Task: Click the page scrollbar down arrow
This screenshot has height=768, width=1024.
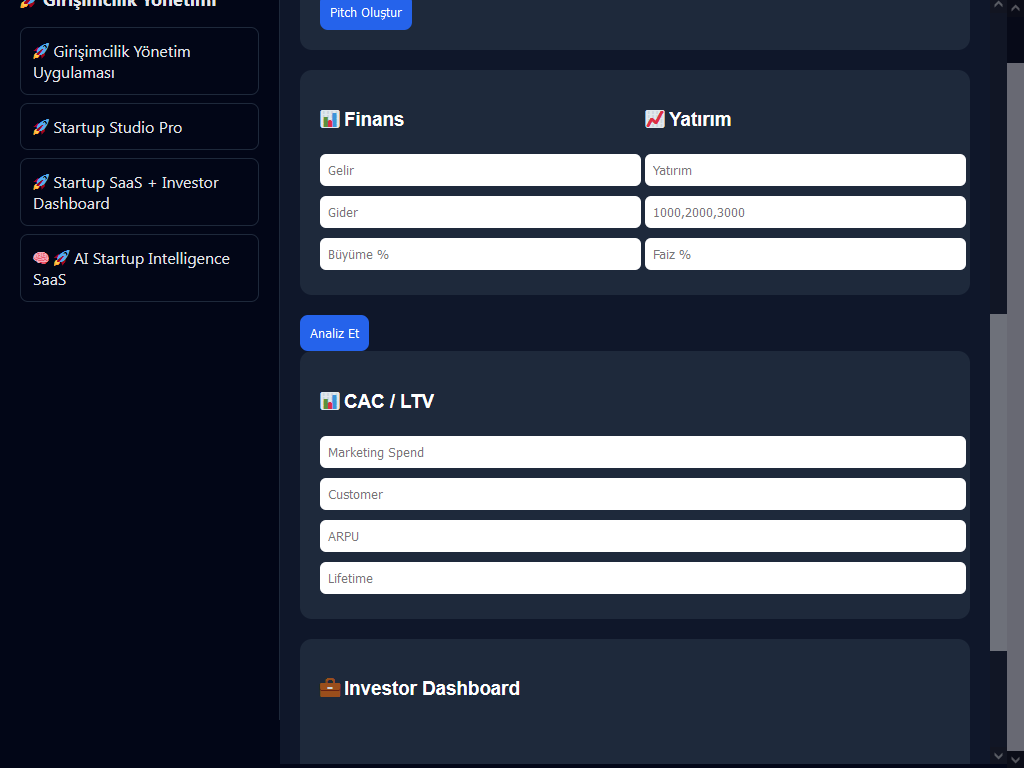Action: click(999, 756)
